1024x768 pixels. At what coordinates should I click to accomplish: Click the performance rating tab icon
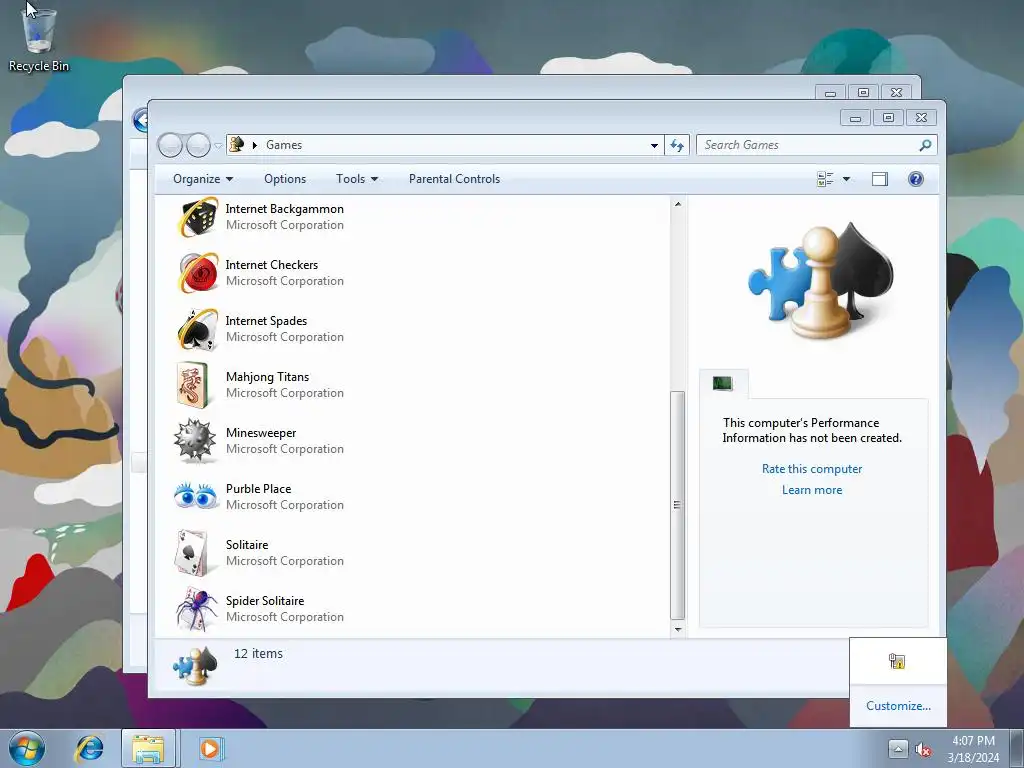pyautogui.click(x=722, y=383)
